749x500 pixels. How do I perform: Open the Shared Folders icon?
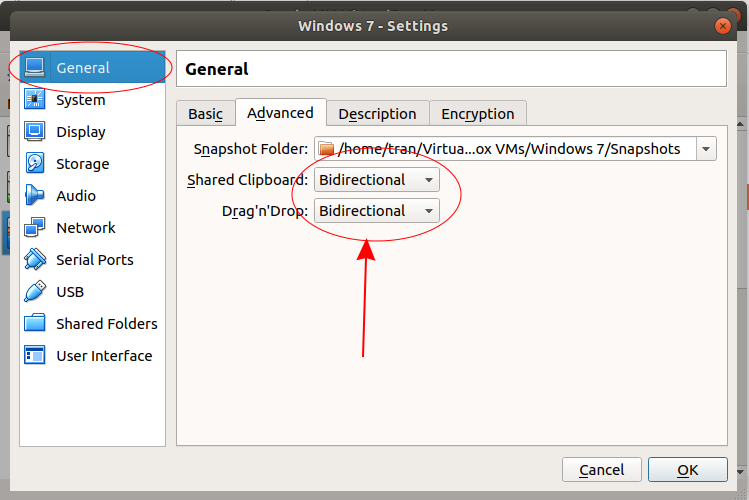pyautogui.click(x=35, y=323)
